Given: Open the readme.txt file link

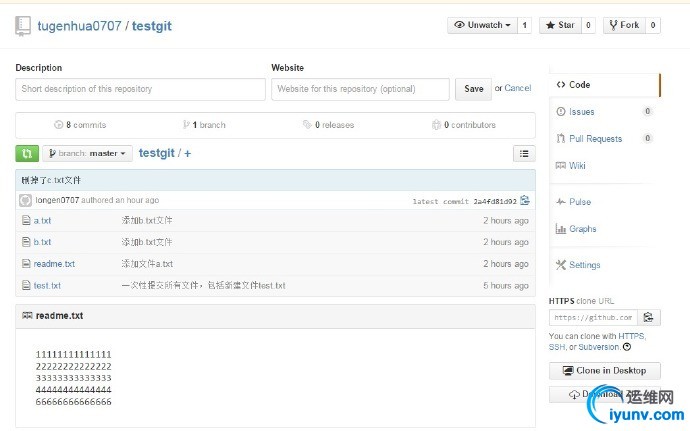Looking at the screenshot, I should pos(54,264).
